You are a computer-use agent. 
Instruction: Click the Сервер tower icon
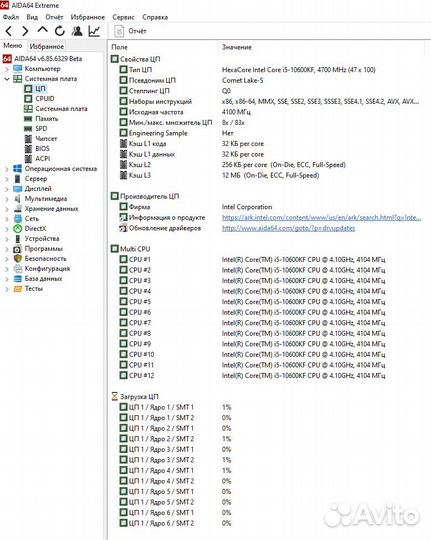pos(17,179)
